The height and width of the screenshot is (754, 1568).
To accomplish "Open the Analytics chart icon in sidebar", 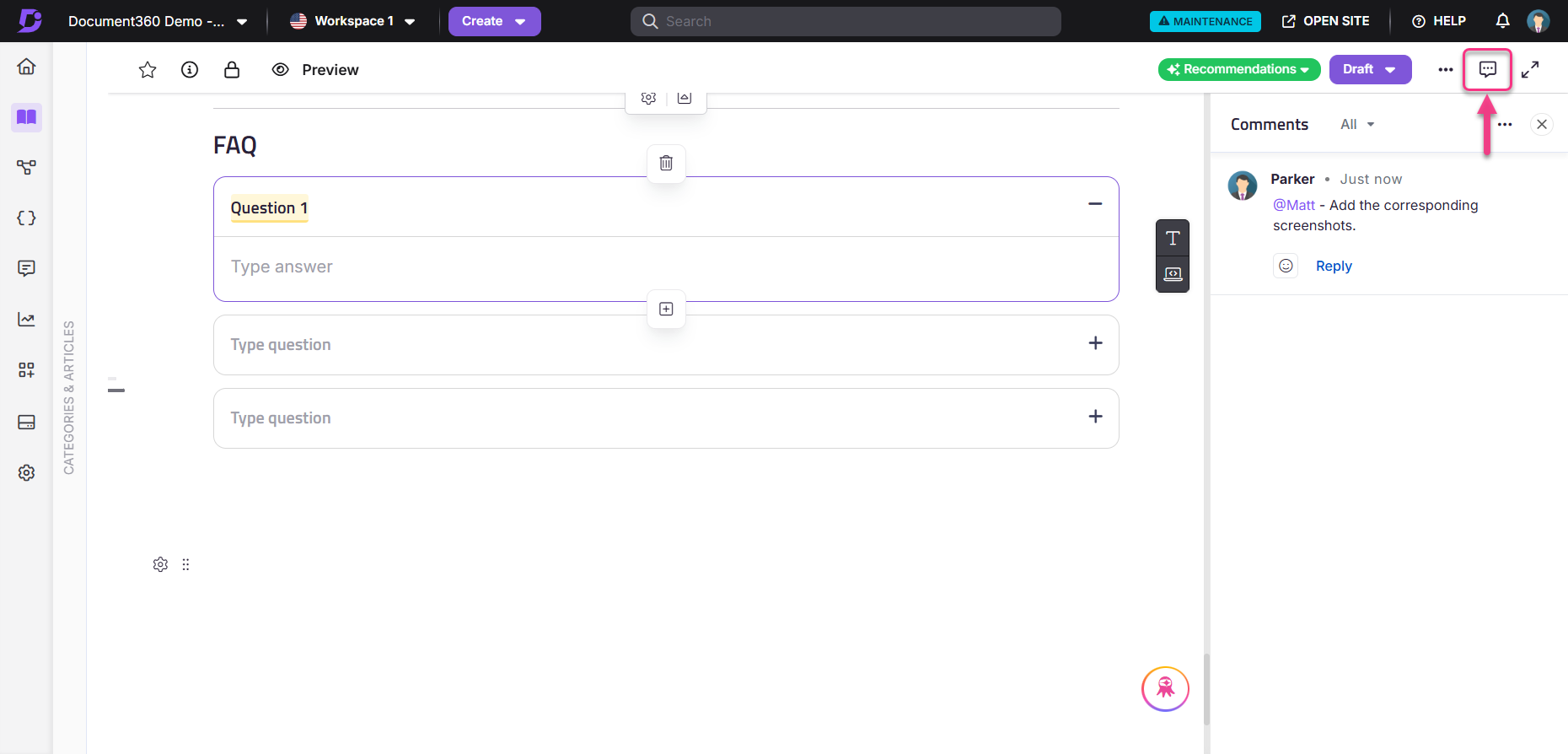I will tap(26, 320).
